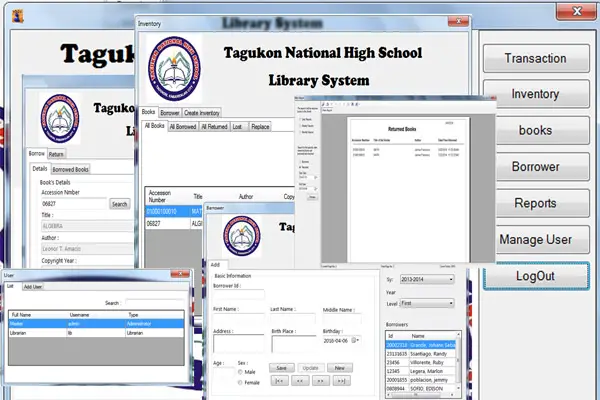Select the admin Administrator user row
This screenshot has width=600, height=400.
point(96,324)
